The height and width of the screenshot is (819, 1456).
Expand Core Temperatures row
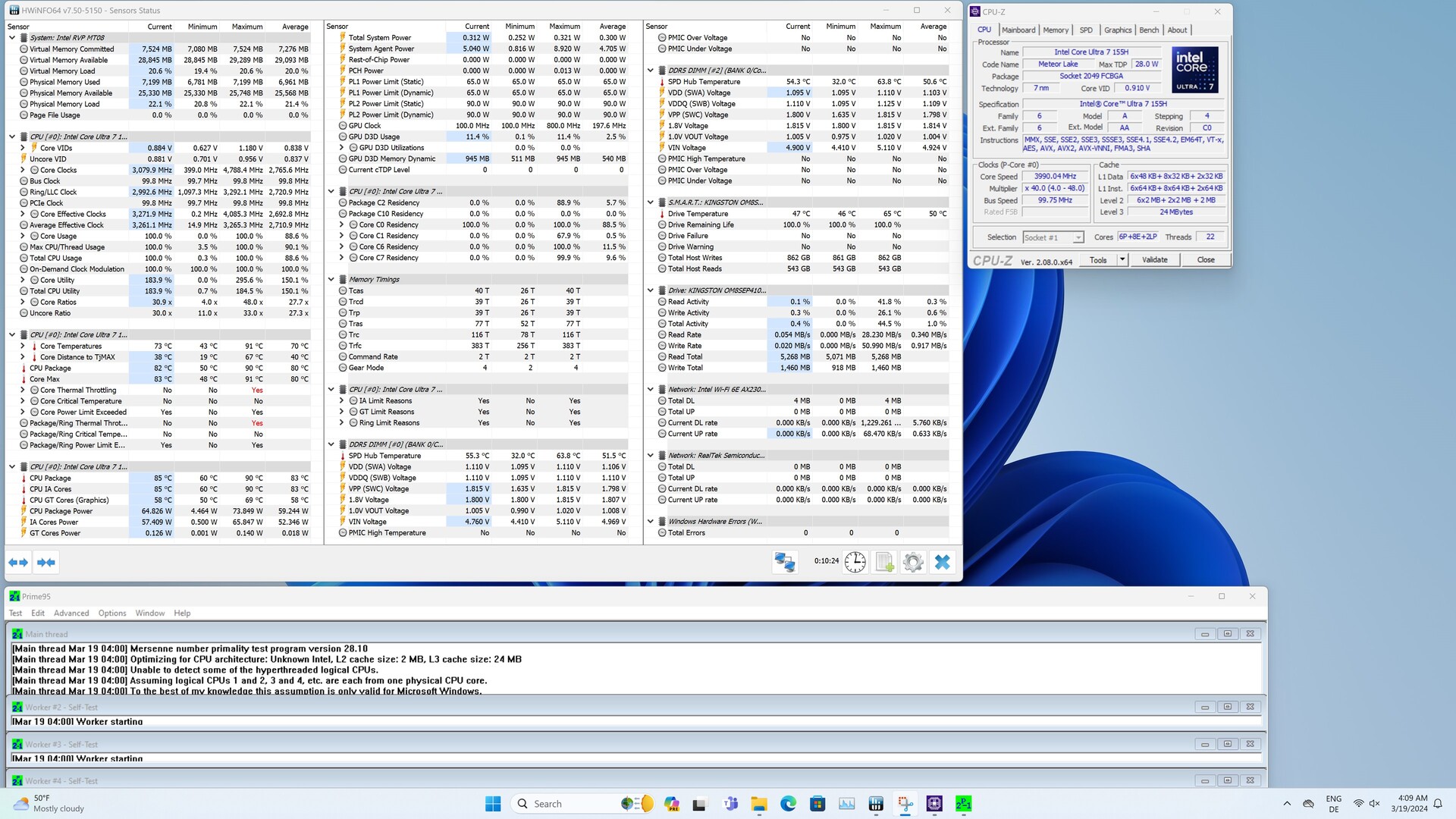[x=23, y=346]
